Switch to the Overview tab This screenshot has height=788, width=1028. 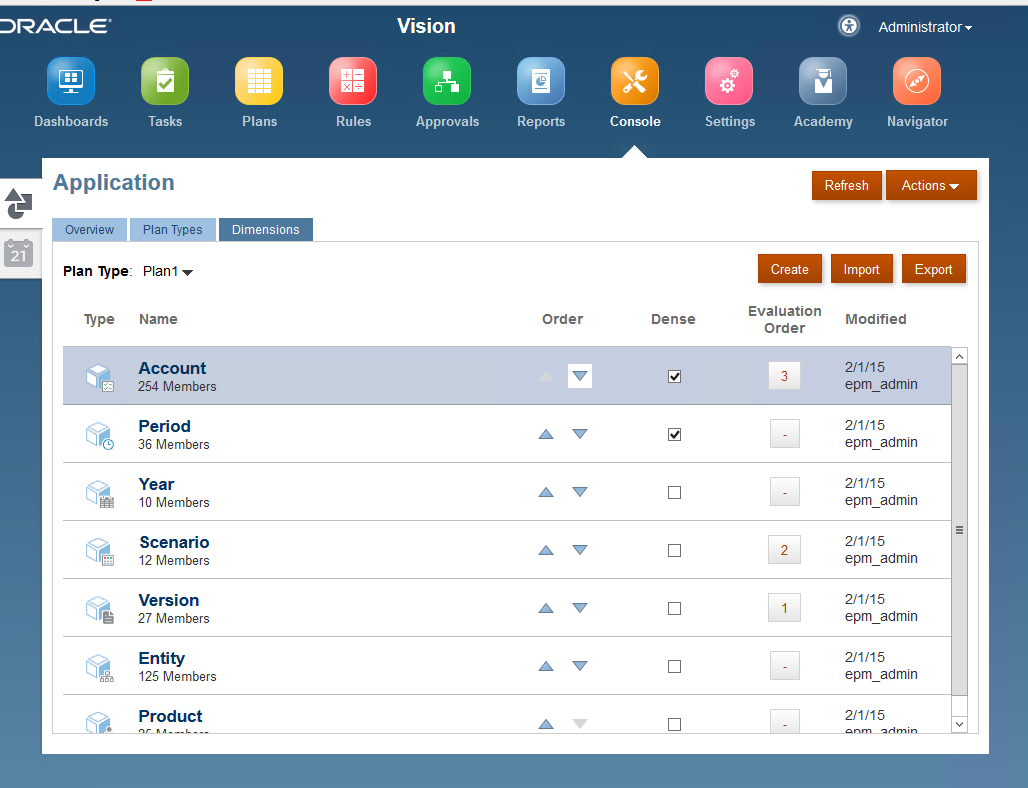click(89, 229)
